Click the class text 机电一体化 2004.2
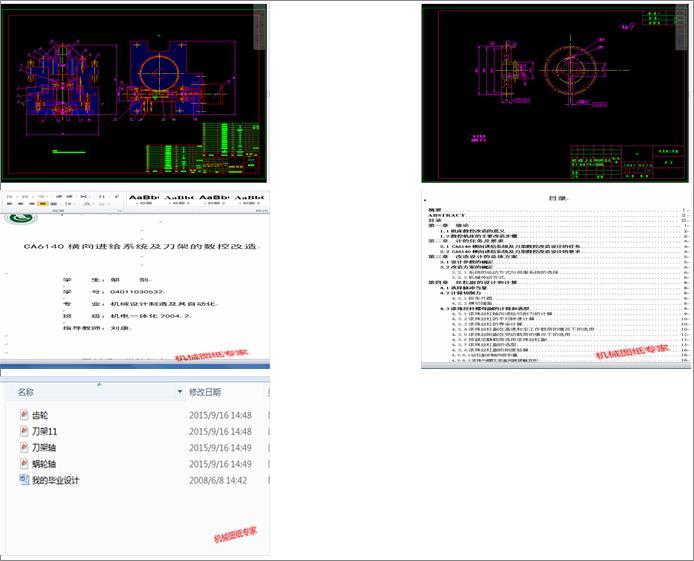 (x=150, y=315)
